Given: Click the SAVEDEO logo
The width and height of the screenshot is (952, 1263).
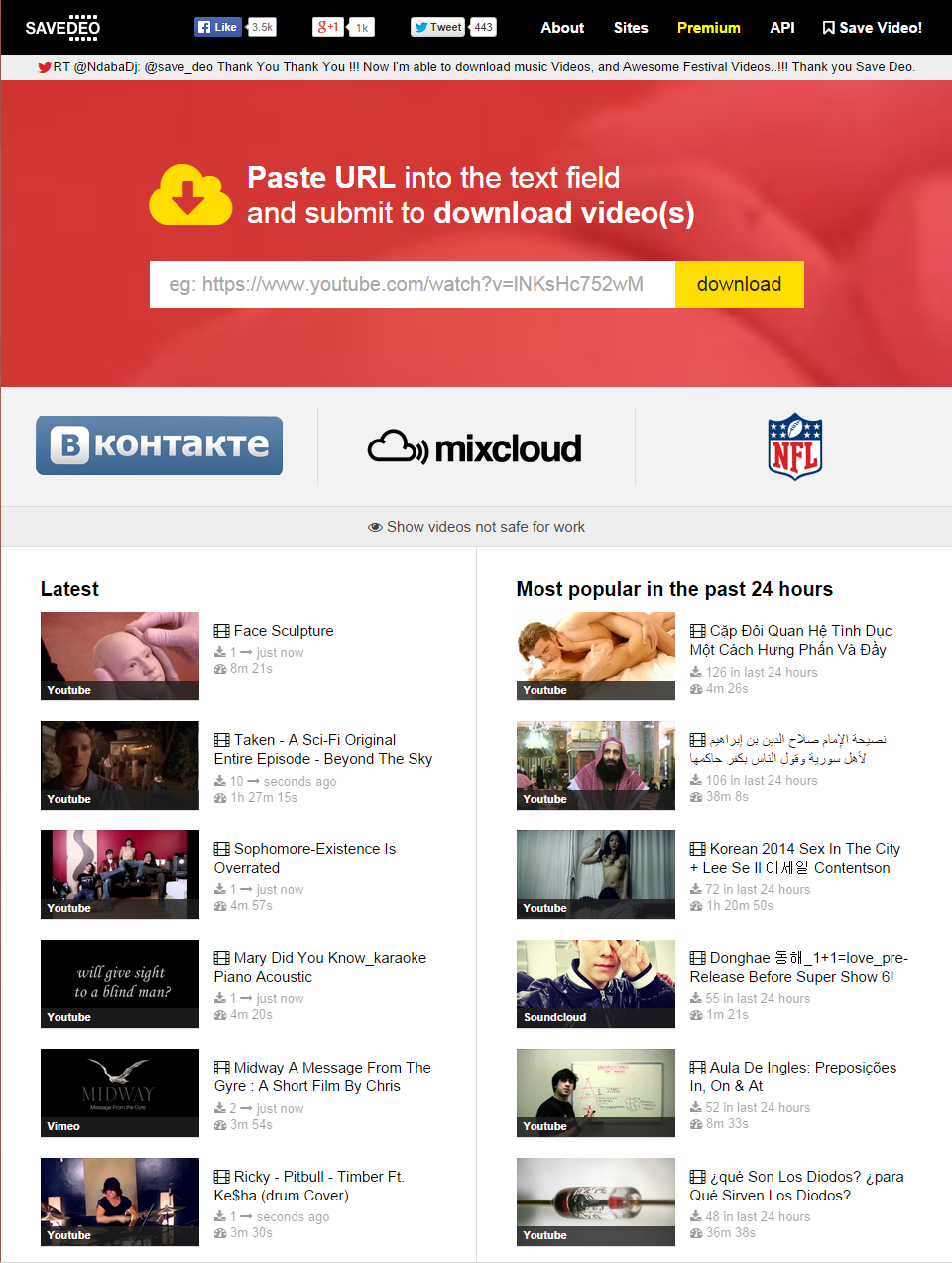Looking at the screenshot, I should coord(62,28).
